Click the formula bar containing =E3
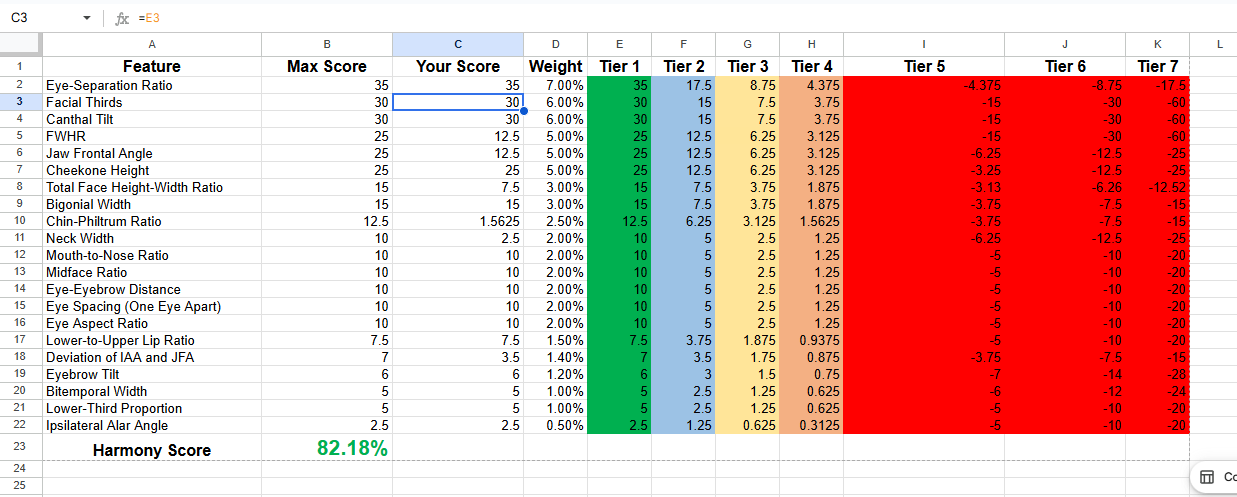 click(600, 18)
